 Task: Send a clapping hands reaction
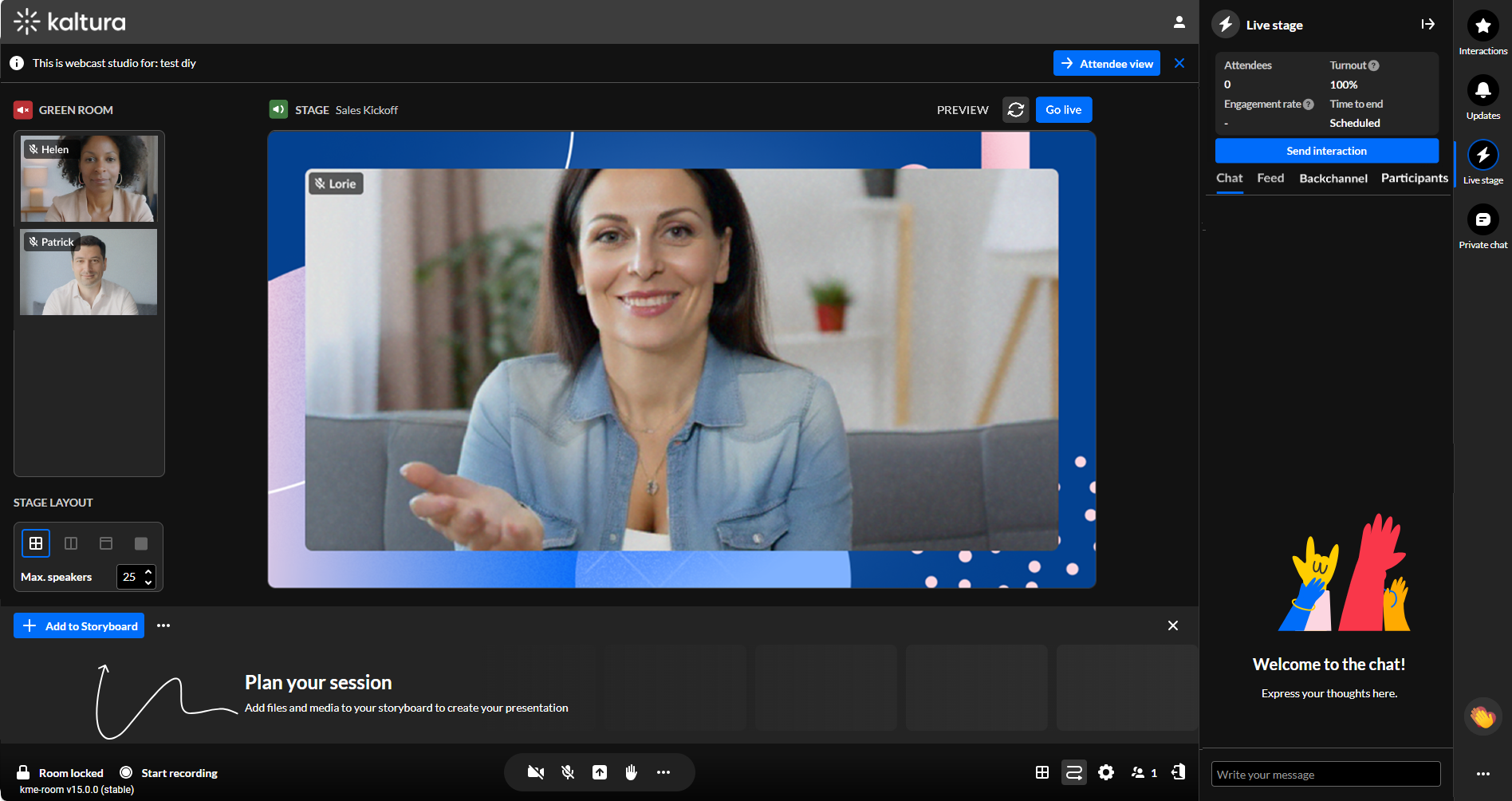(x=1482, y=717)
